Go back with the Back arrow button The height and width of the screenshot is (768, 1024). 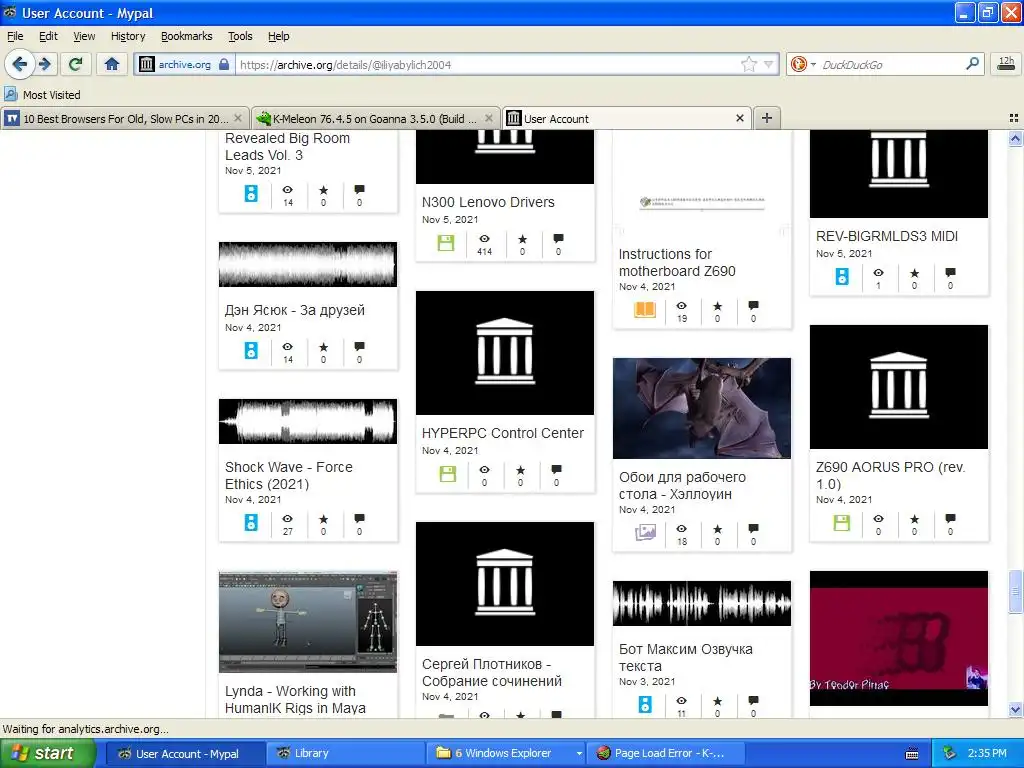[20, 64]
